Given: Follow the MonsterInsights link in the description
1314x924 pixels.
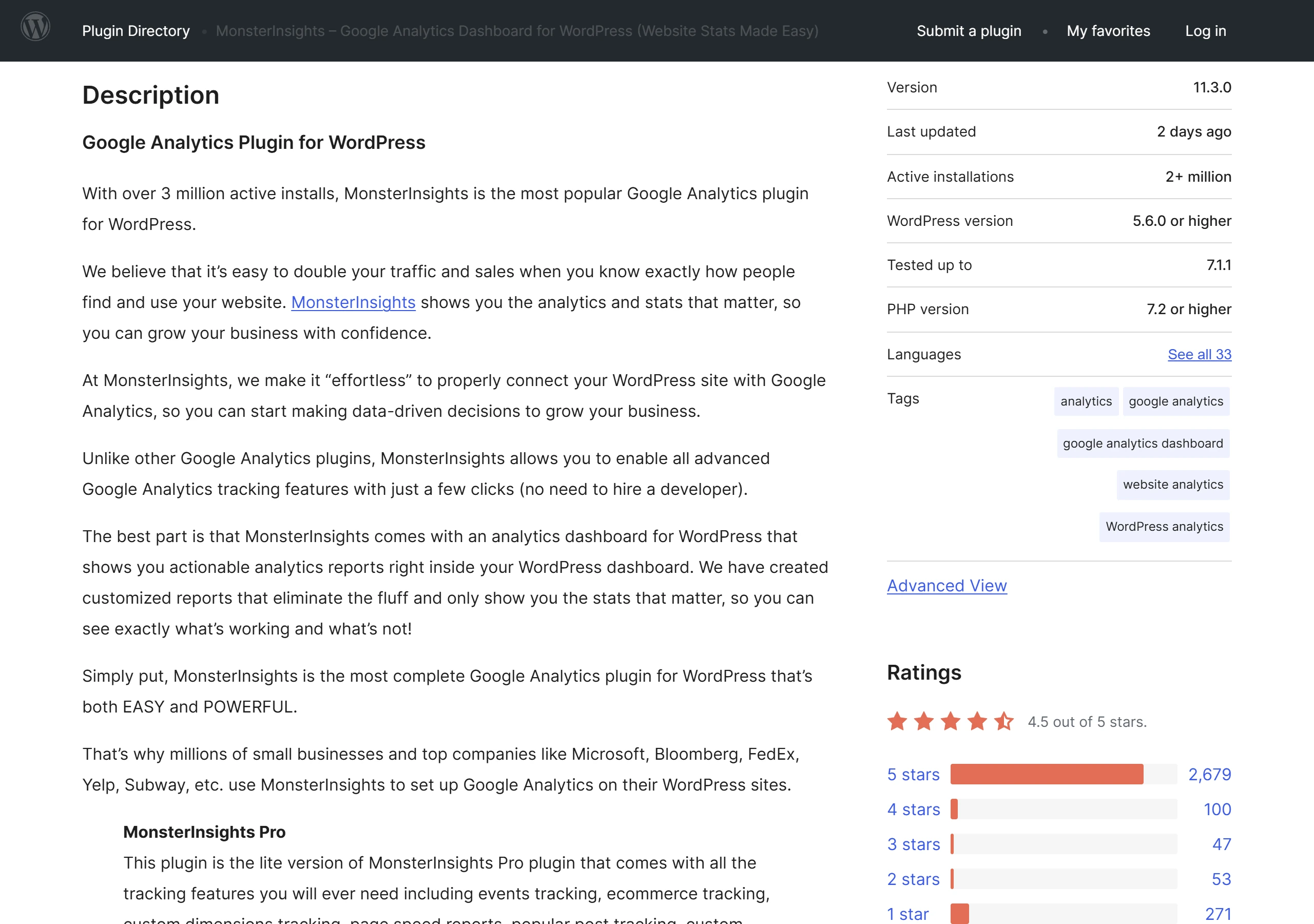Looking at the screenshot, I should [x=353, y=302].
